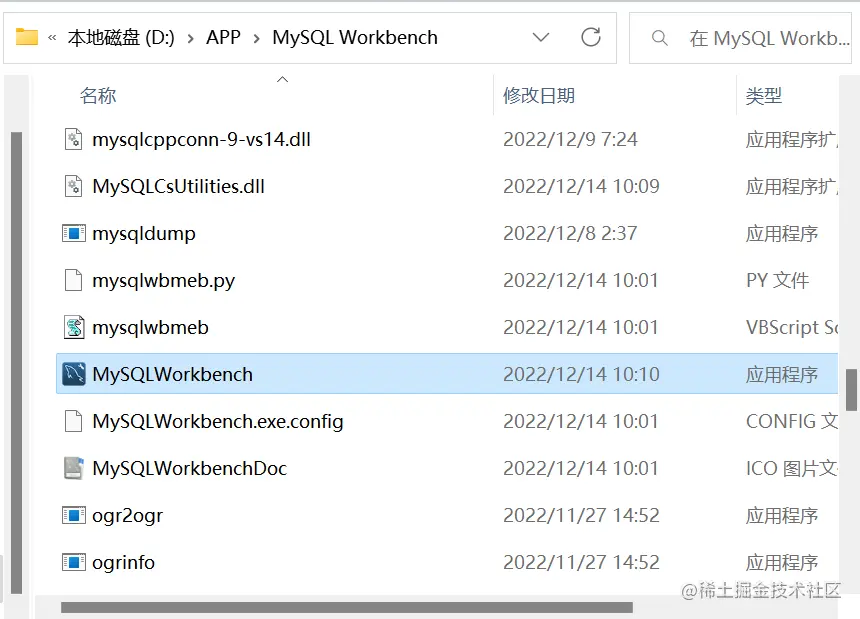Click date 2022/12/9 7:24
Viewport: 860px width, 619px height.
[570, 139]
